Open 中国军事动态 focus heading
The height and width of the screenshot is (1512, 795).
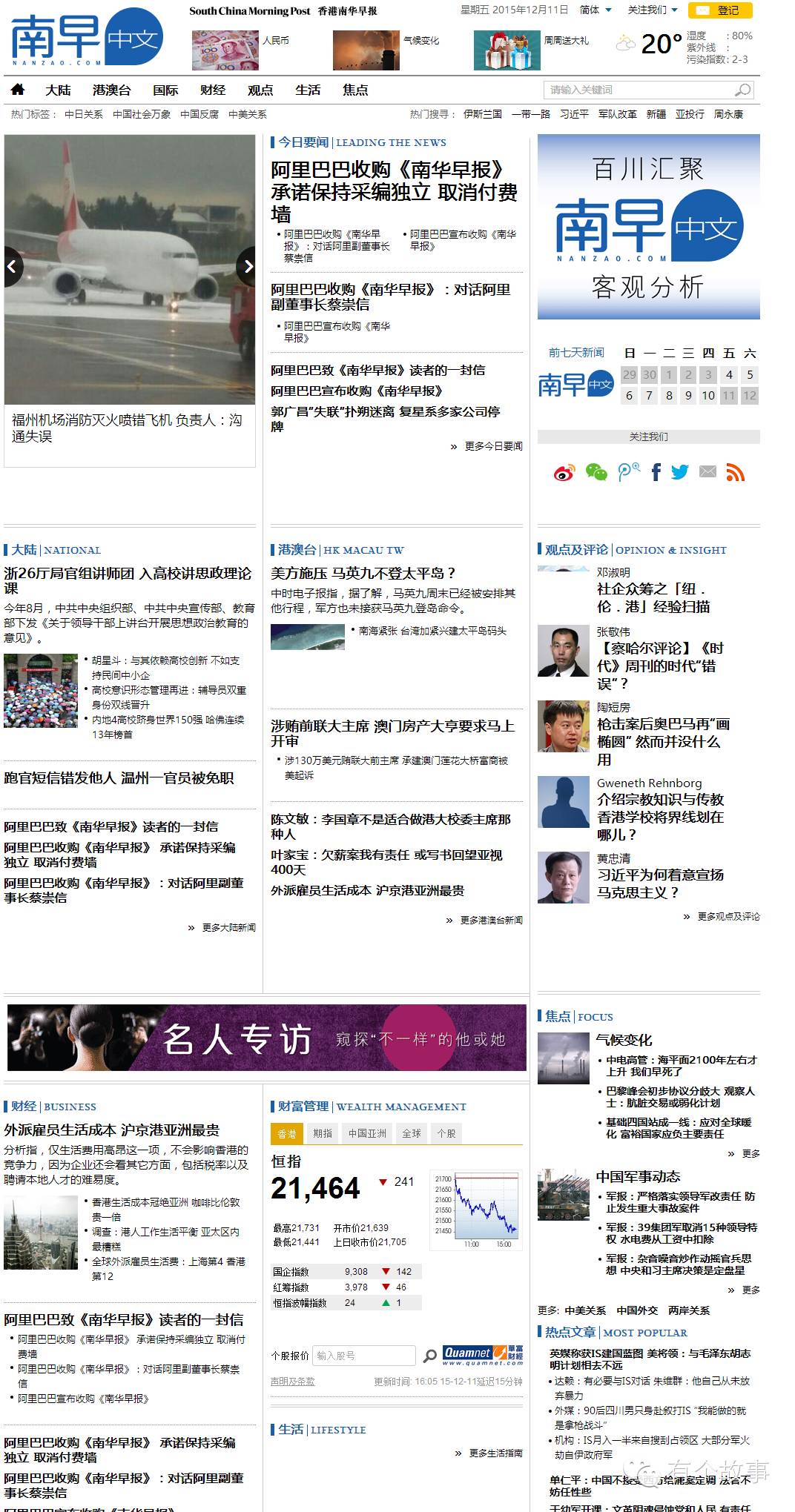(638, 1176)
